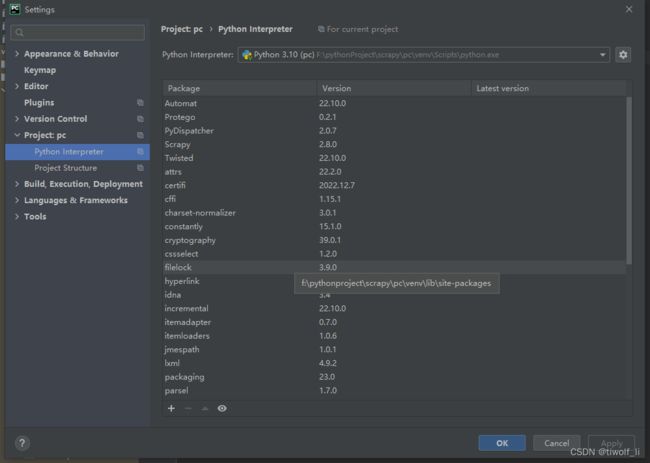Screen dimensions: 650x463
Task: Click the project-level icon next to Plugins
Action: pyautogui.click(x=140, y=102)
